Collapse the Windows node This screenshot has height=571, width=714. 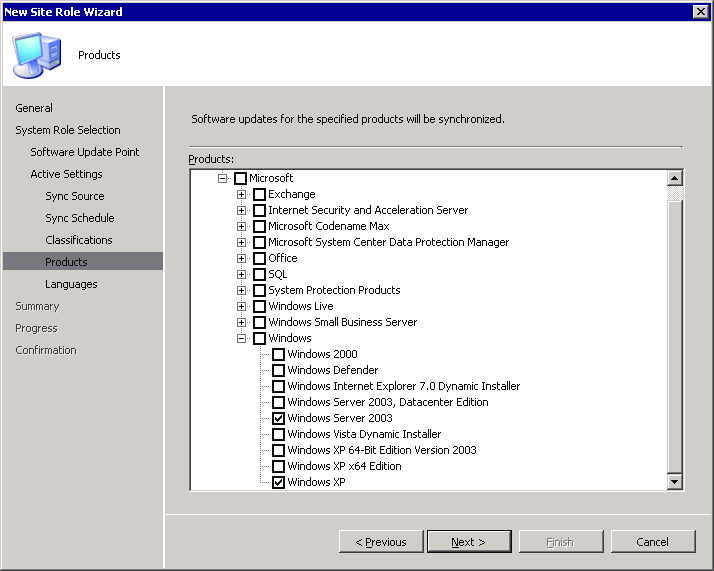pos(241,338)
